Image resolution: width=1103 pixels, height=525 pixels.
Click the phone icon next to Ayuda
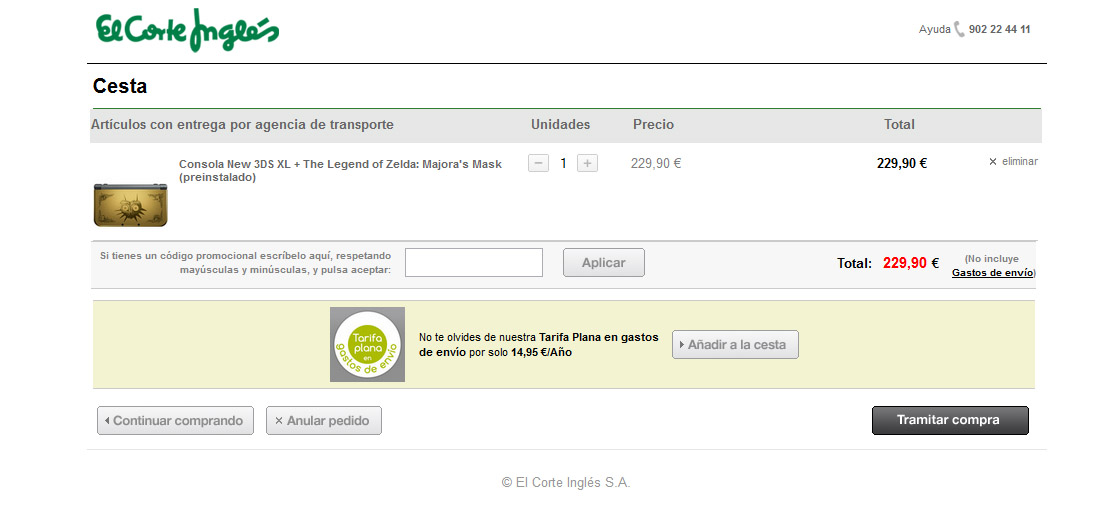959,30
